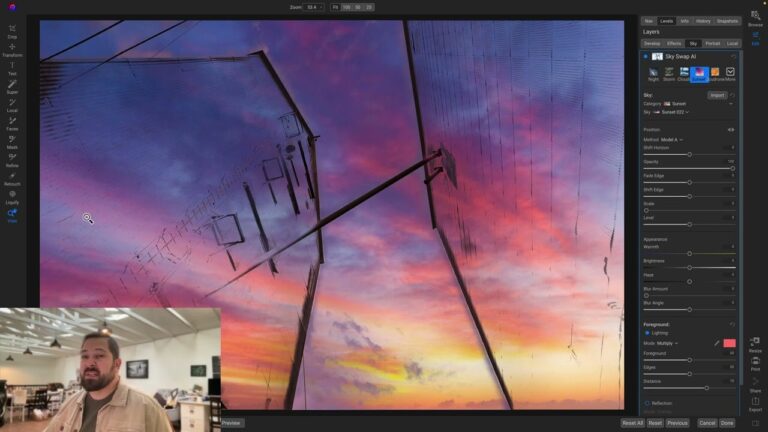Select the Liquify tool
Image resolution: width=768 pixels, height=432 pixels.
pos(12,197)
